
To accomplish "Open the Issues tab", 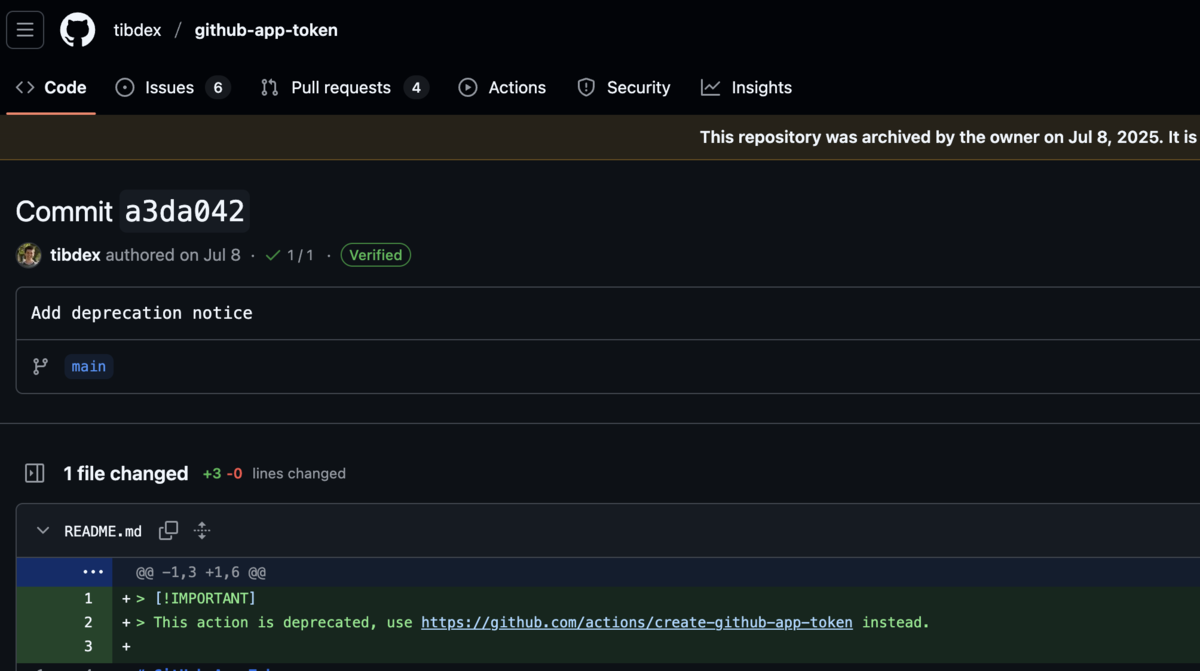I will [x=172, y=88].
